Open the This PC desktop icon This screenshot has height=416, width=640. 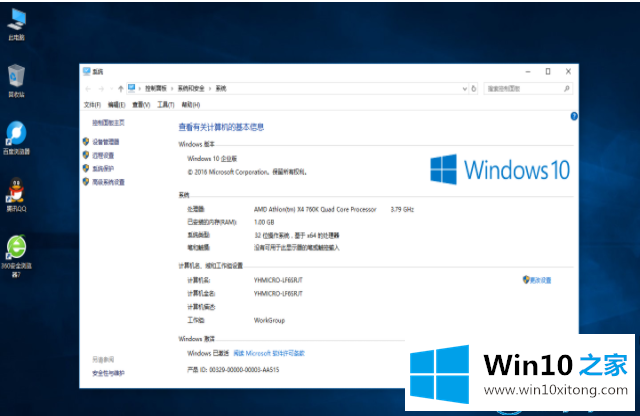coord(16,24)
